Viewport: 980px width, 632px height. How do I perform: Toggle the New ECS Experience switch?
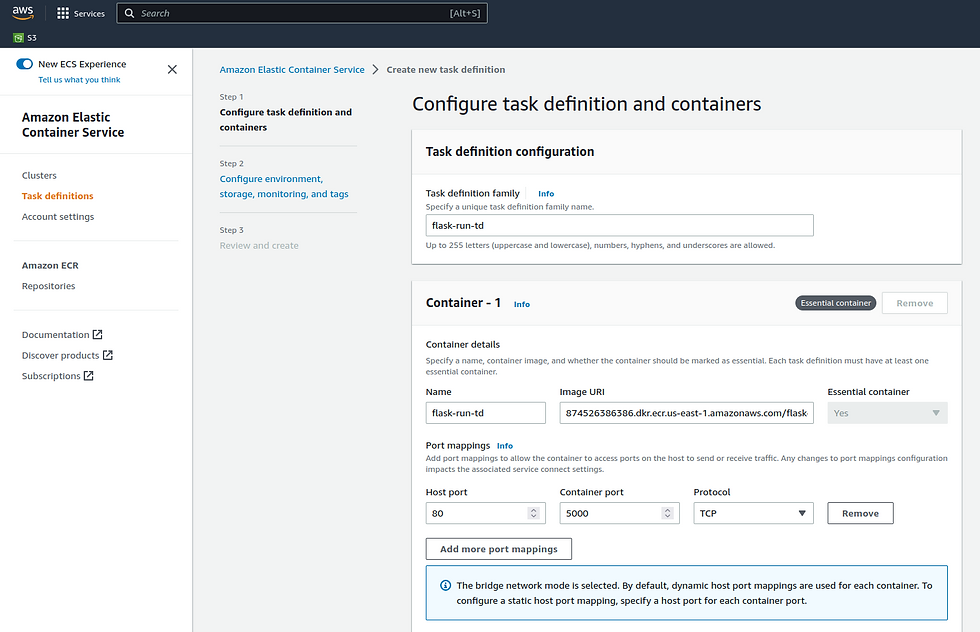pos(24,64)
